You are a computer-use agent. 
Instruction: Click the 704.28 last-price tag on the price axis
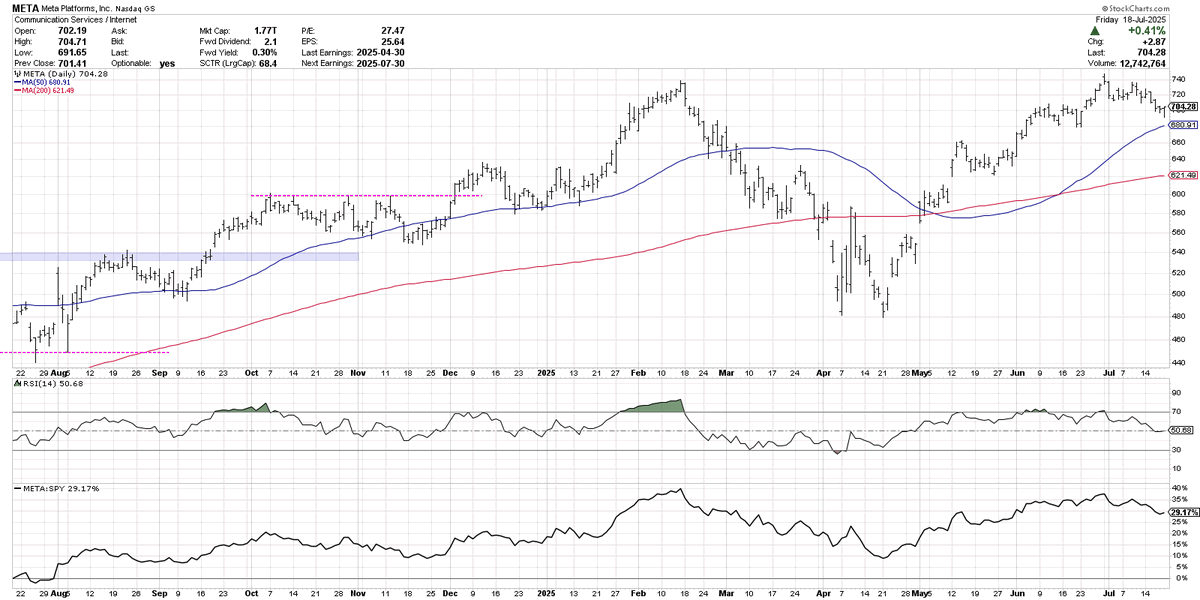tap(1181, 106)
